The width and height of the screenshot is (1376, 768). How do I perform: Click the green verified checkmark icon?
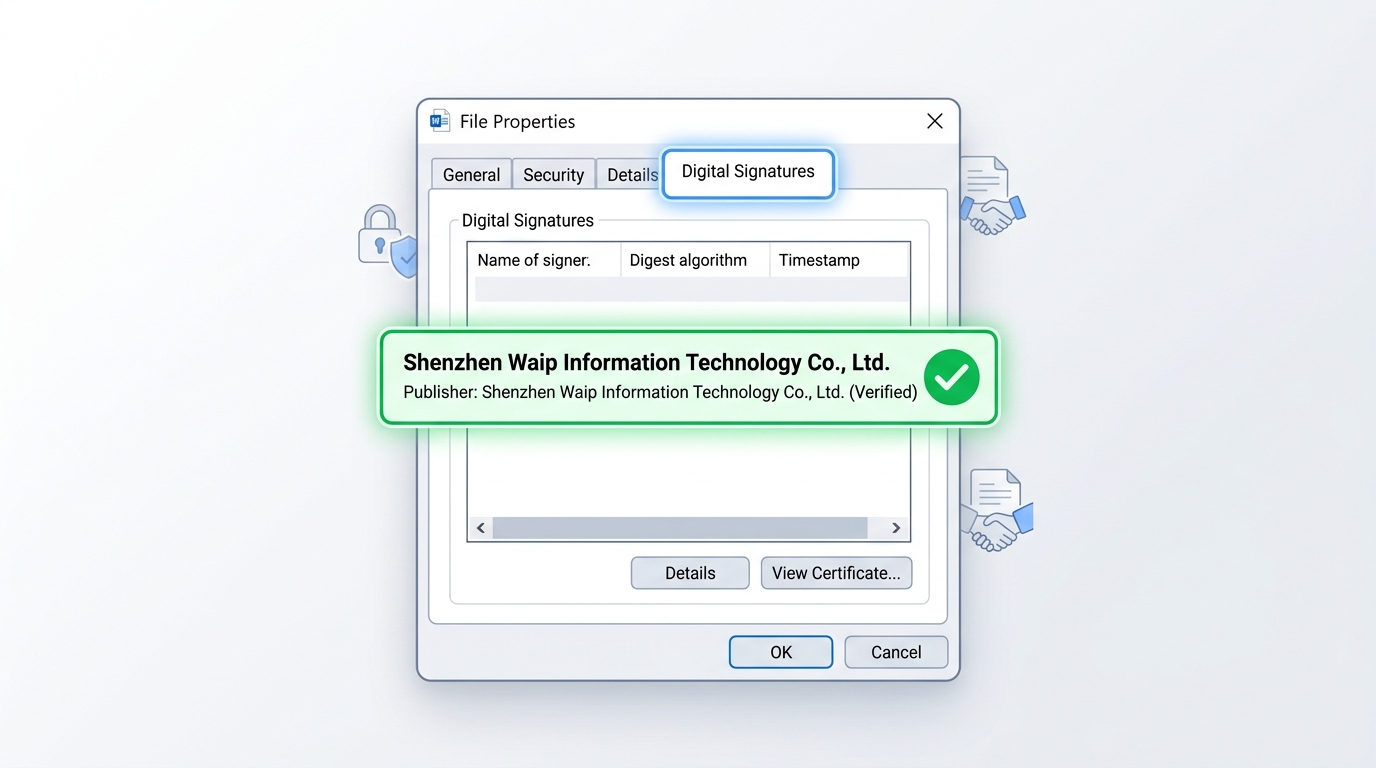[951, 377]
